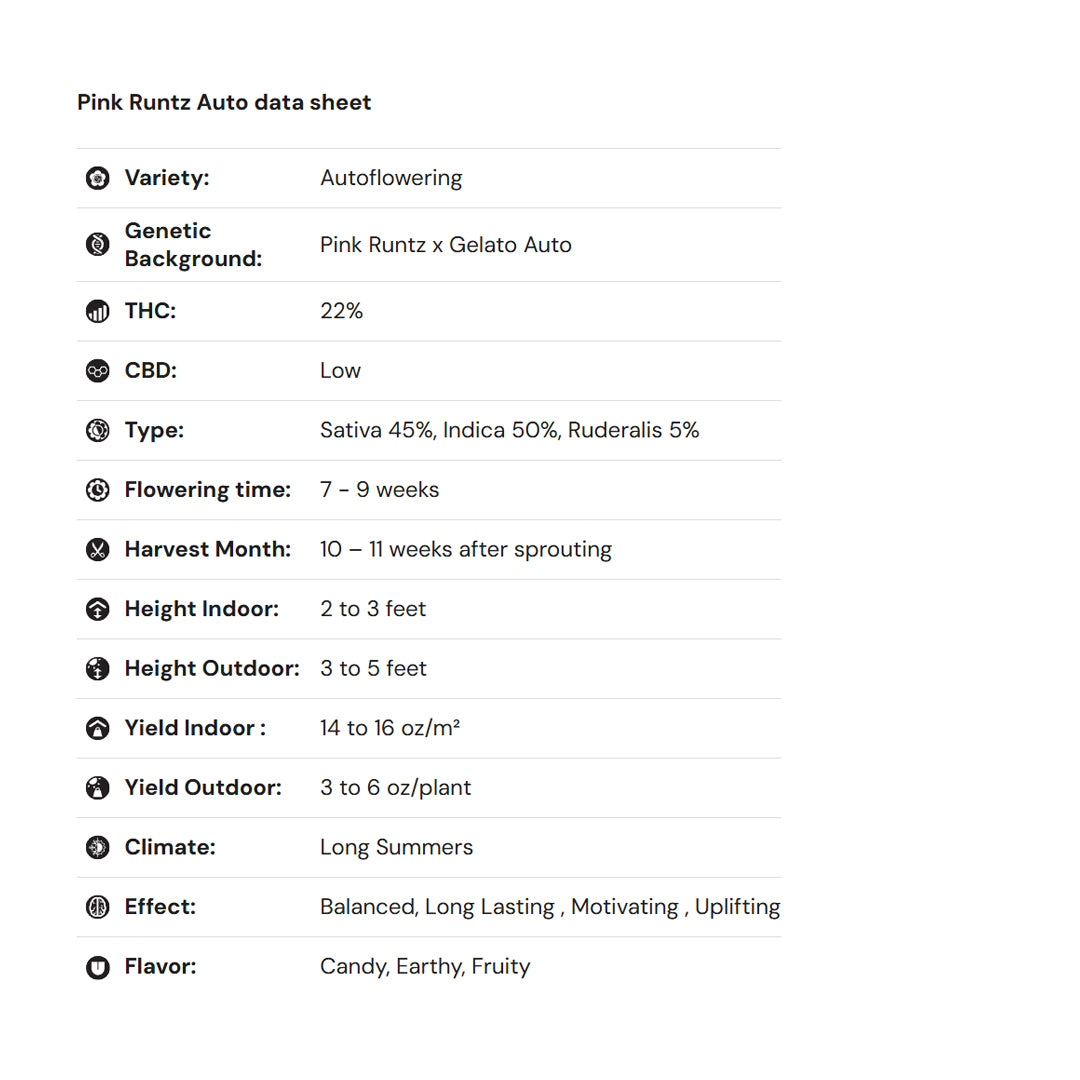Image resolution: width=1080 pixels, height=1080 pixels.
Task: Click the Effect brain icon
Action: [x=97, y=907]
